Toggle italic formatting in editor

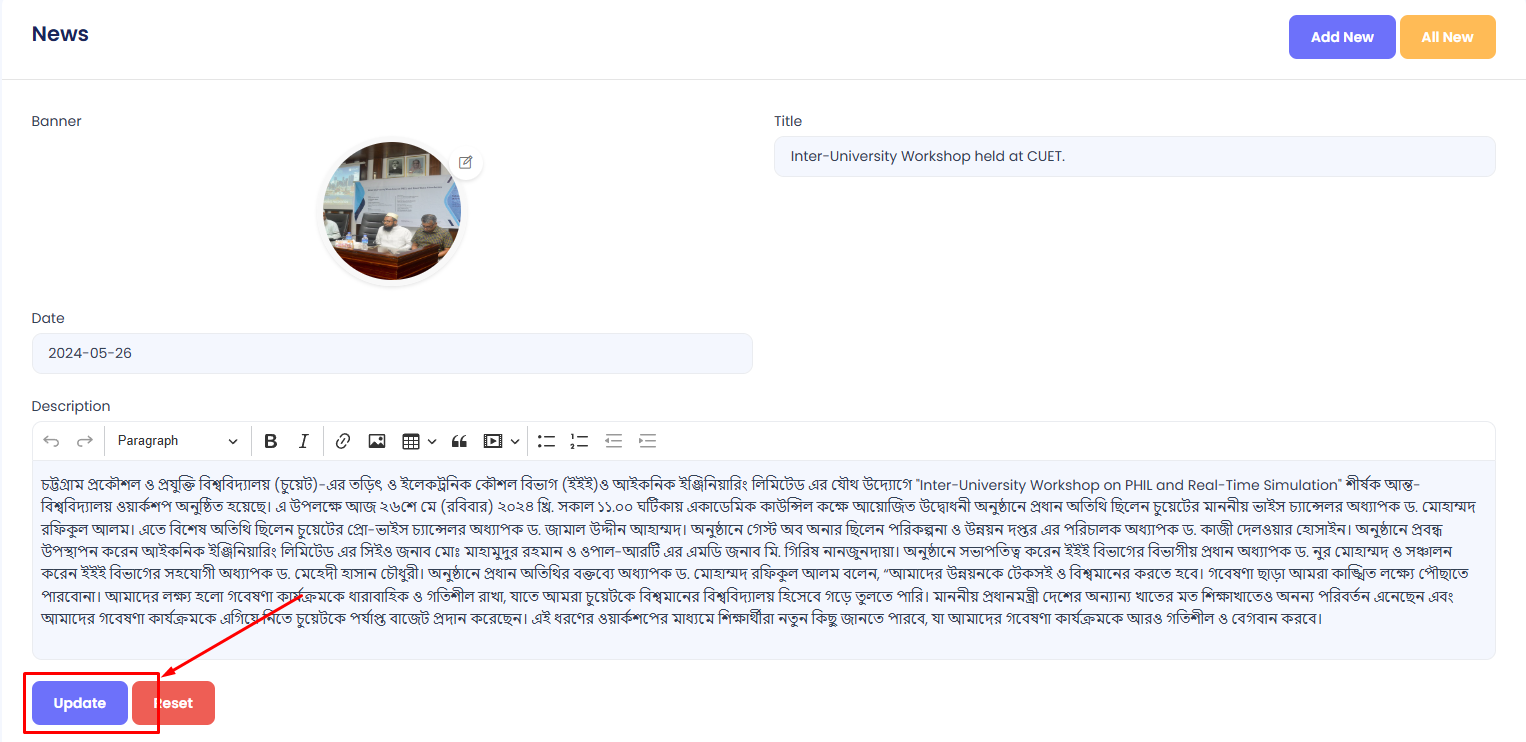[304, 441]
